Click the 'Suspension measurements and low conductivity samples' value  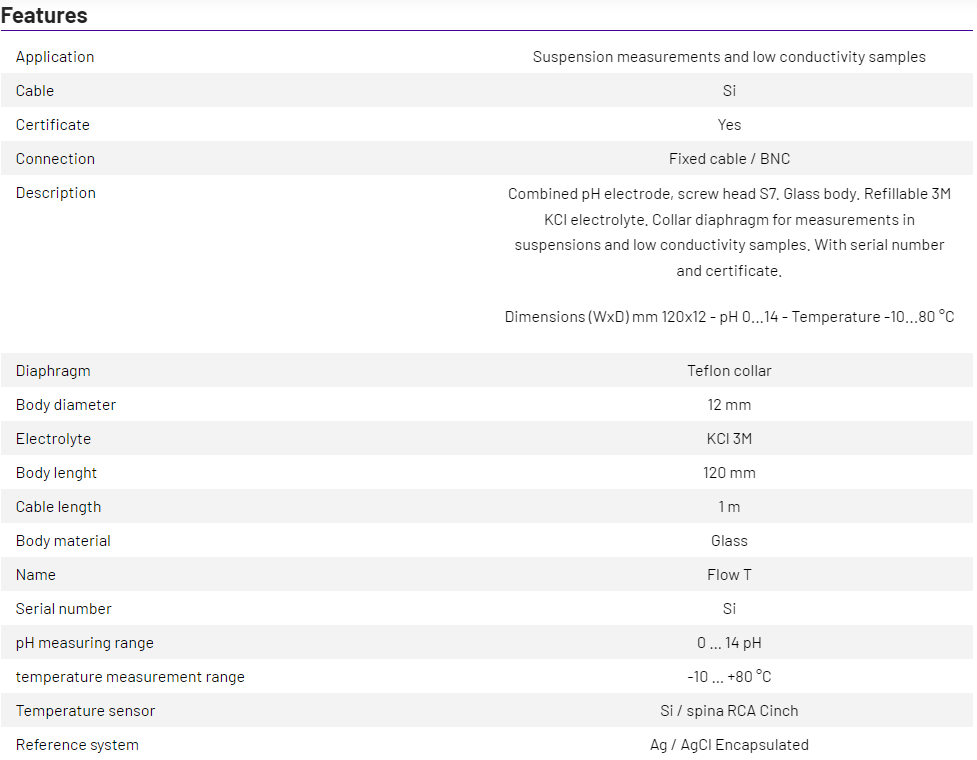pyautogui.click(x=729, y=57)
